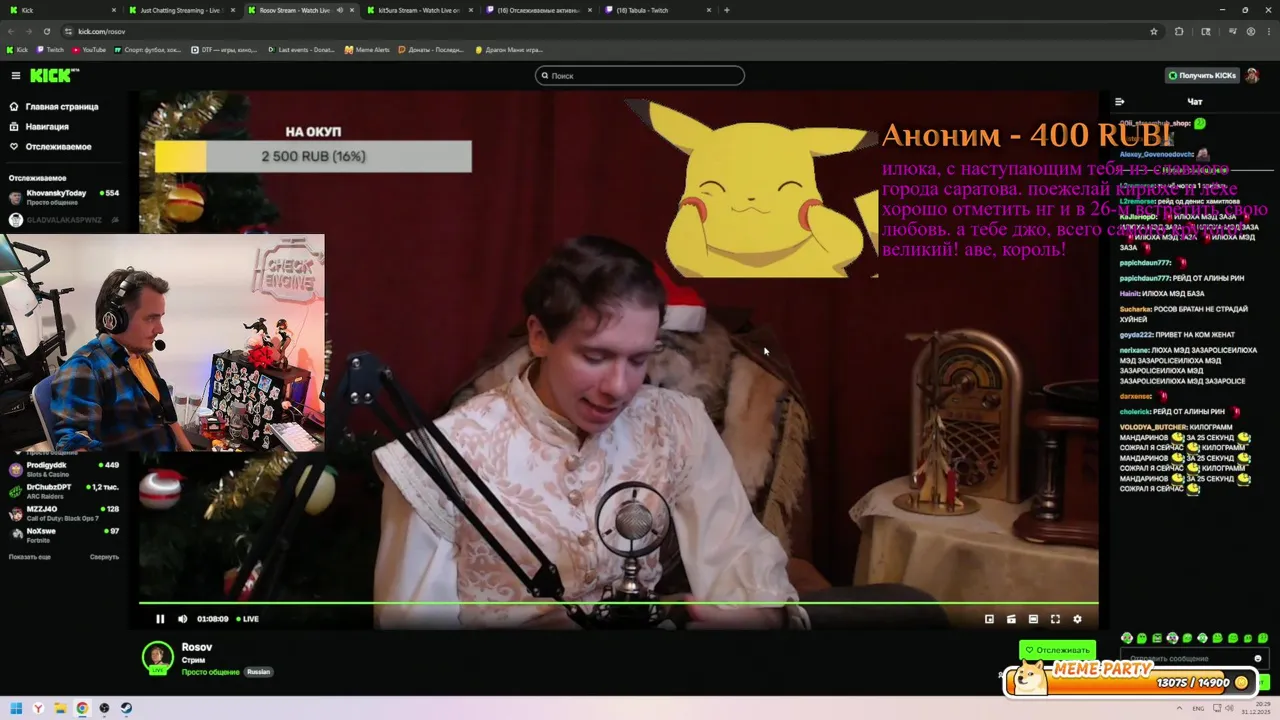The height and width of the screenshot is (720, 1280).
Task: Click Показать еще in sidebar
Action: click(29, 557)
